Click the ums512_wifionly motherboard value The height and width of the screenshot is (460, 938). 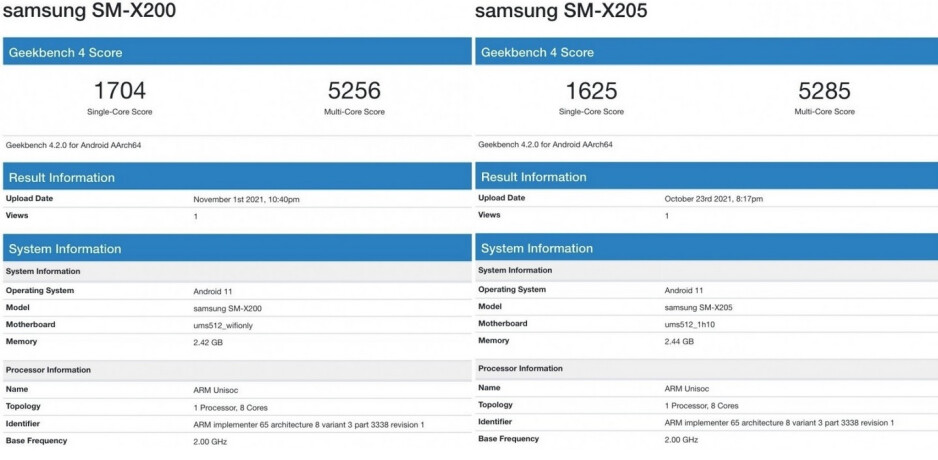pyautogui.click(x=226, y=324)
